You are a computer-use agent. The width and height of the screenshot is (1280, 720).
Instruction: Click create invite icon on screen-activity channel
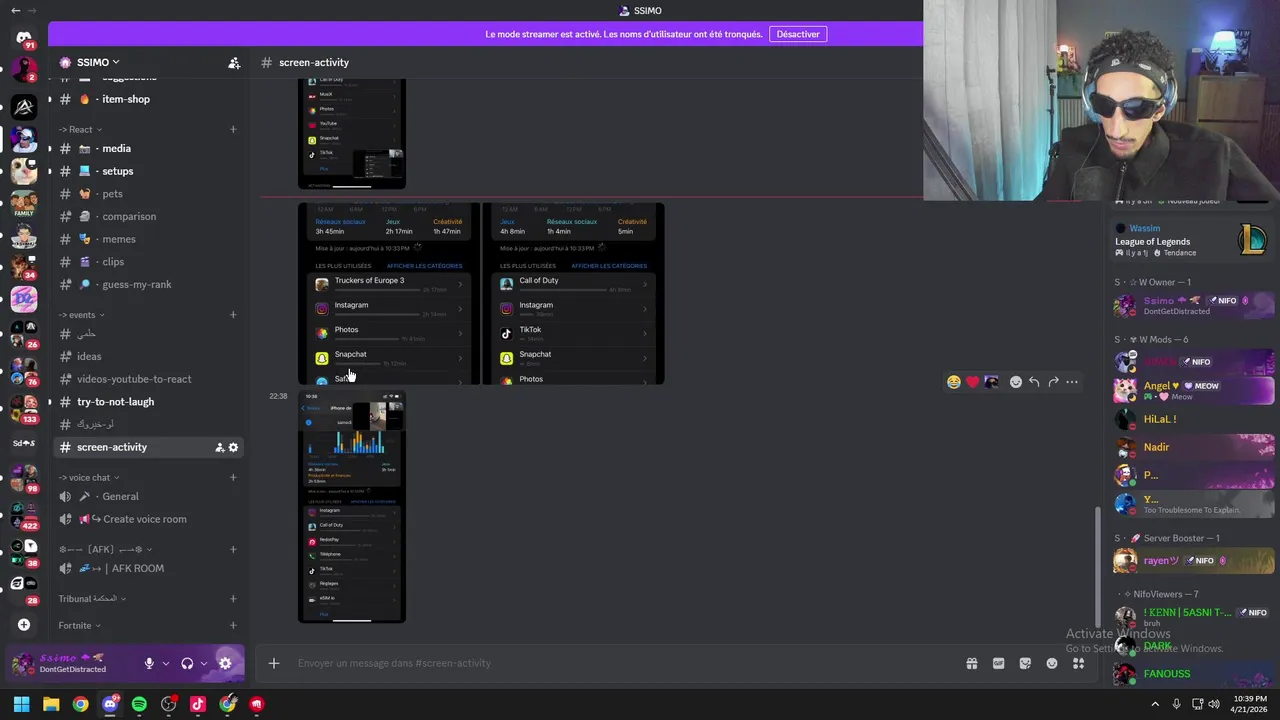tap(219, 447)
